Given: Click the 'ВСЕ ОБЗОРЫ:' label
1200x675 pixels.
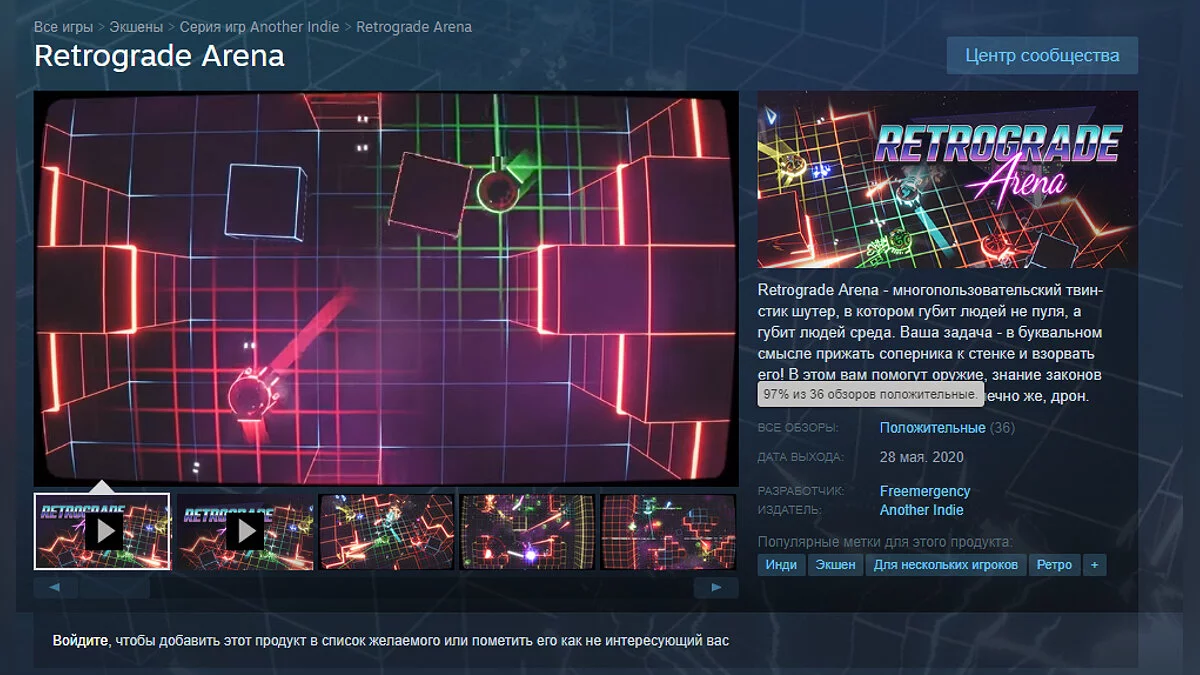Looking at the screenshot, I should (x=798, y=428).
